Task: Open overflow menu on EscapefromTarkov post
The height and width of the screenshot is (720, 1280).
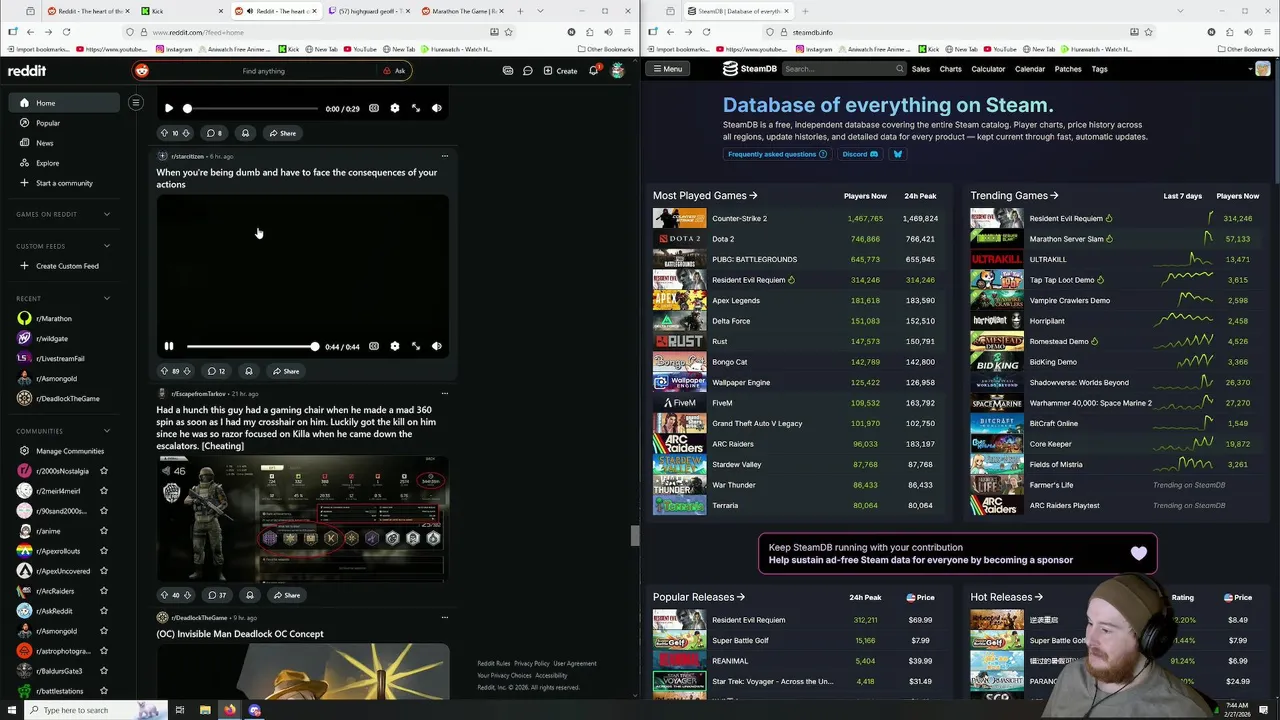Action: point(445,394)
